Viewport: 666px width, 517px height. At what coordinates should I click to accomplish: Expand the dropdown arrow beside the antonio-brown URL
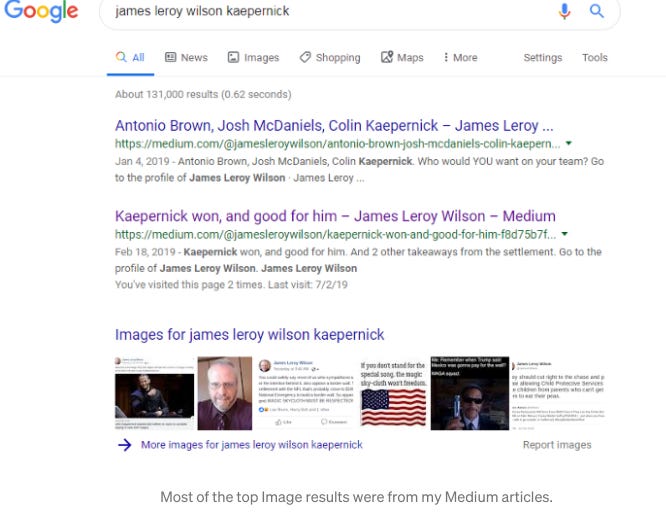click(569, 144)
